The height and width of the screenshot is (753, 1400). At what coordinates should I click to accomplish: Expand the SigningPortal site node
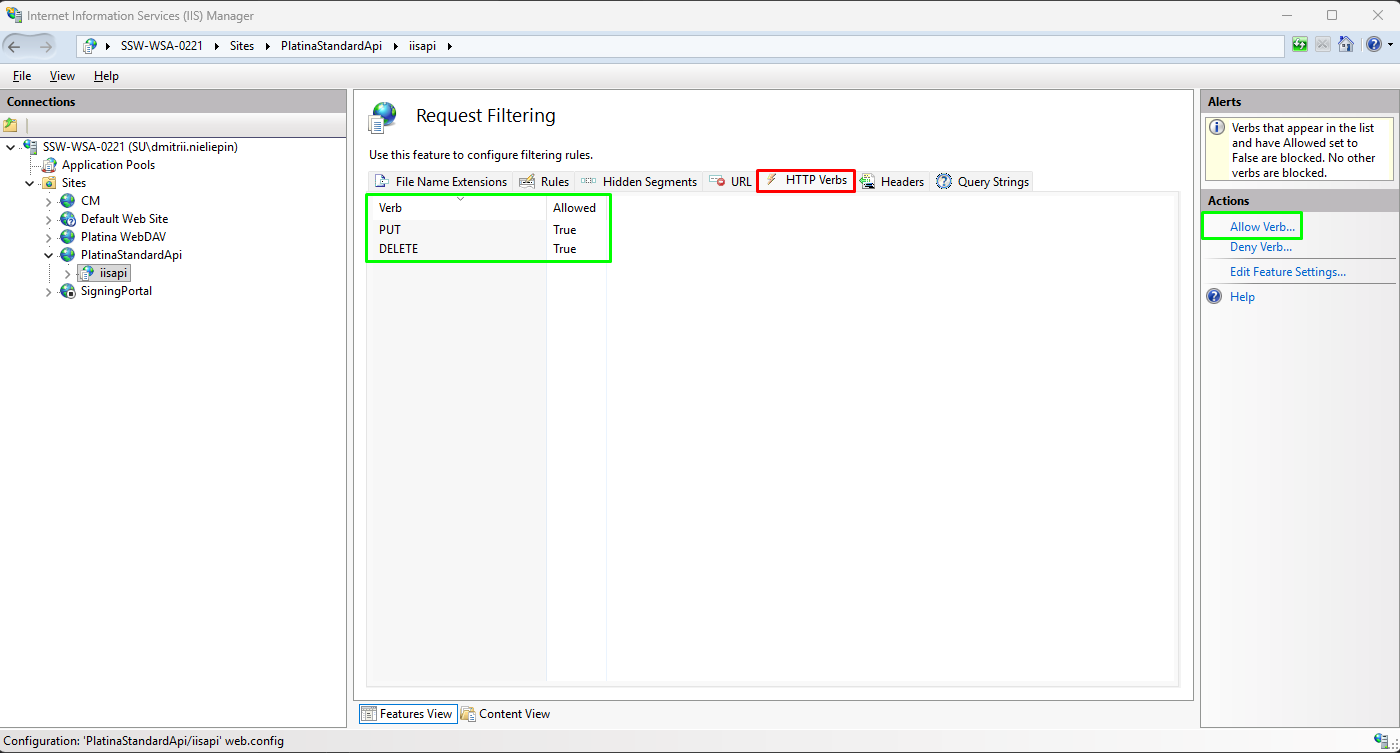click(x=48, y=291)
